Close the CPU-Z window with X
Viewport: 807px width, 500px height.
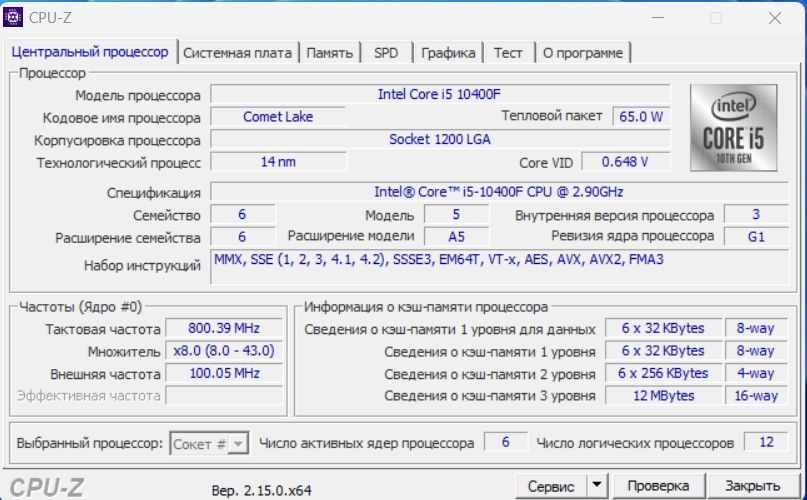click(775, 18)
